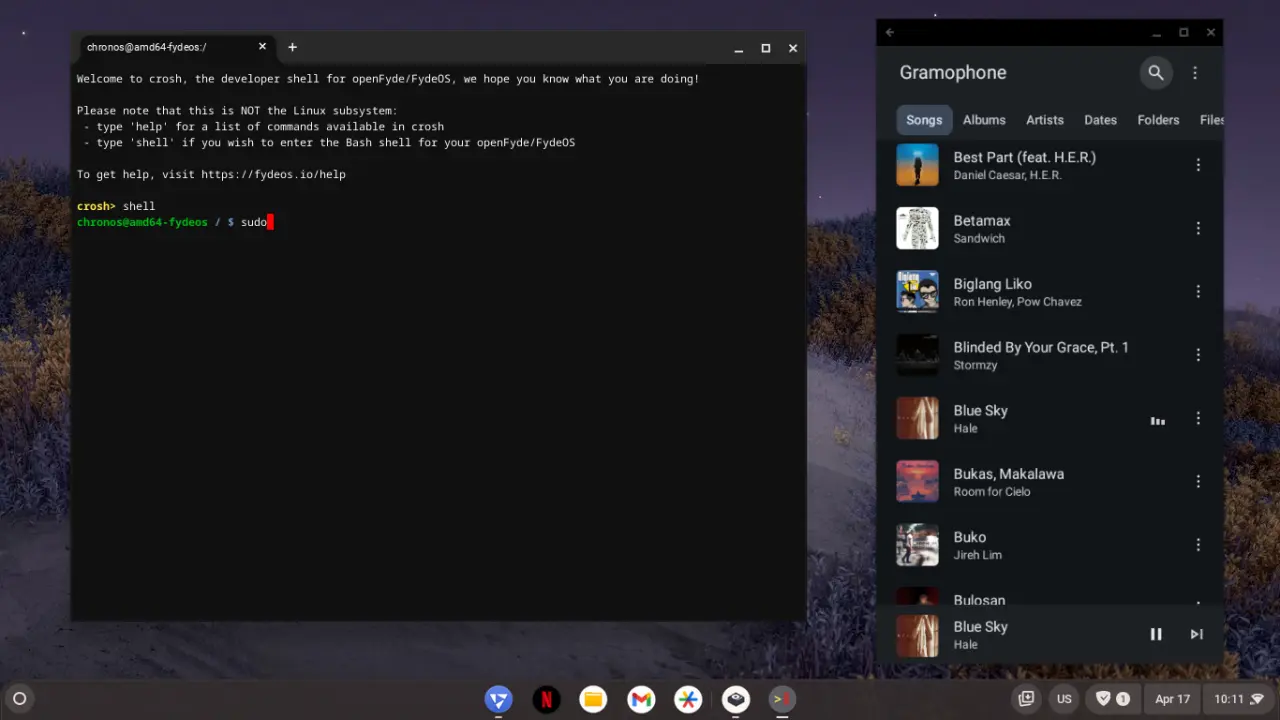Open Gmail from the shelf
The height and width of the screenshot is (720, 1280).
[x=641, y=700]
